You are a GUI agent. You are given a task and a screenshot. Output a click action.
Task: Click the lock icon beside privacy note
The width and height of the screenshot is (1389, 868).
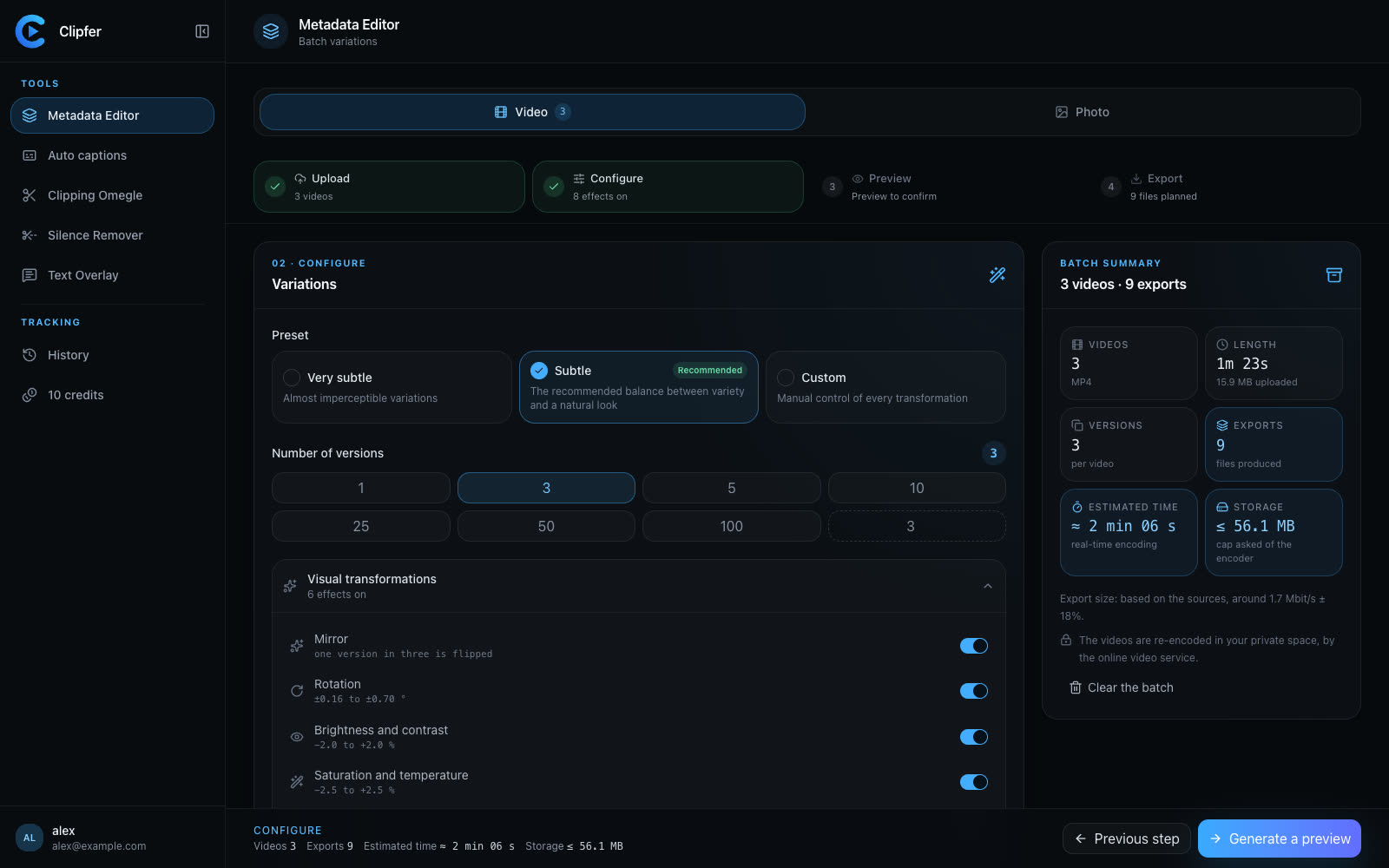click(x=1066, y=640)
